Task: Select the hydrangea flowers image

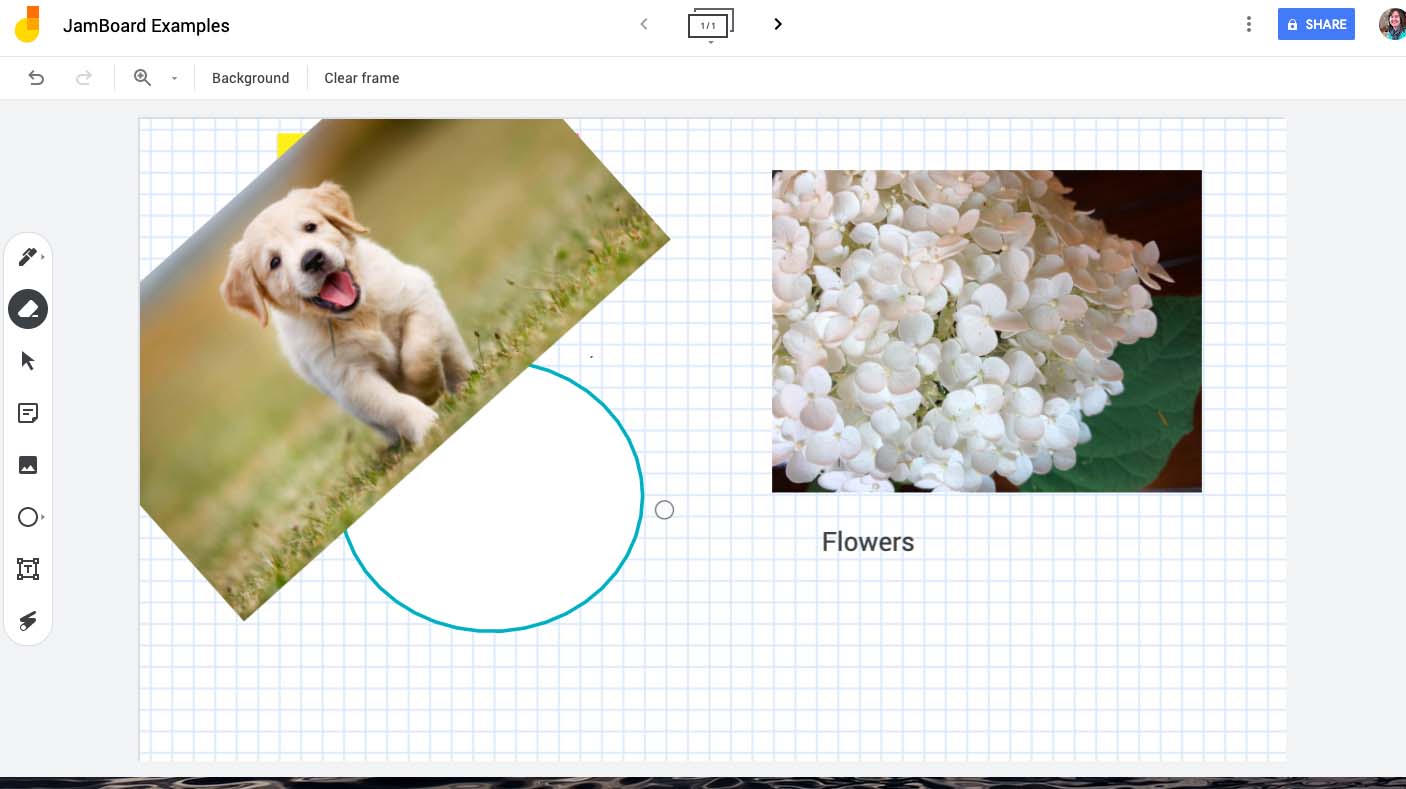Action: 987,331
